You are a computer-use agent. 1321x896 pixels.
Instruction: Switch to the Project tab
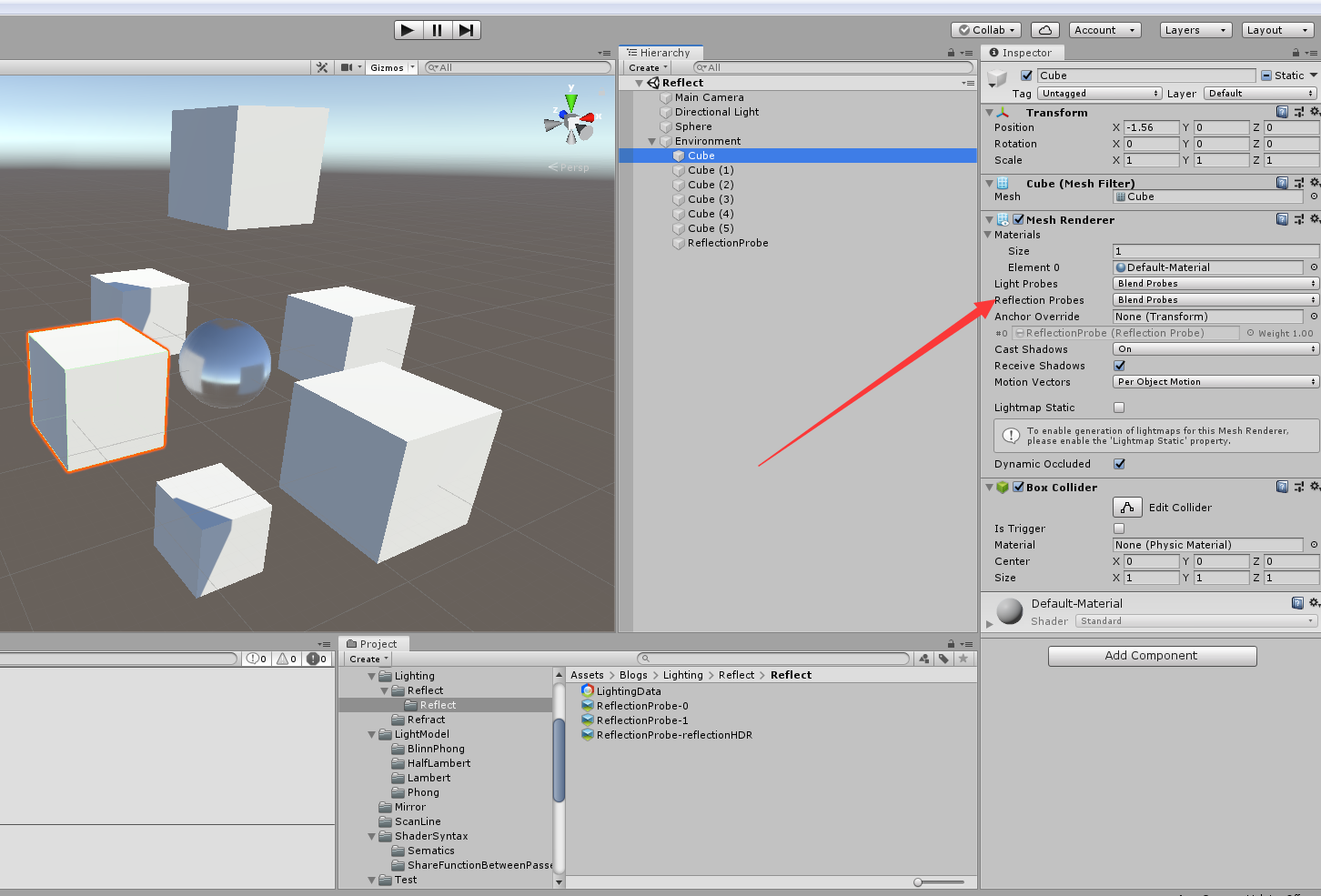pos(373,643)
